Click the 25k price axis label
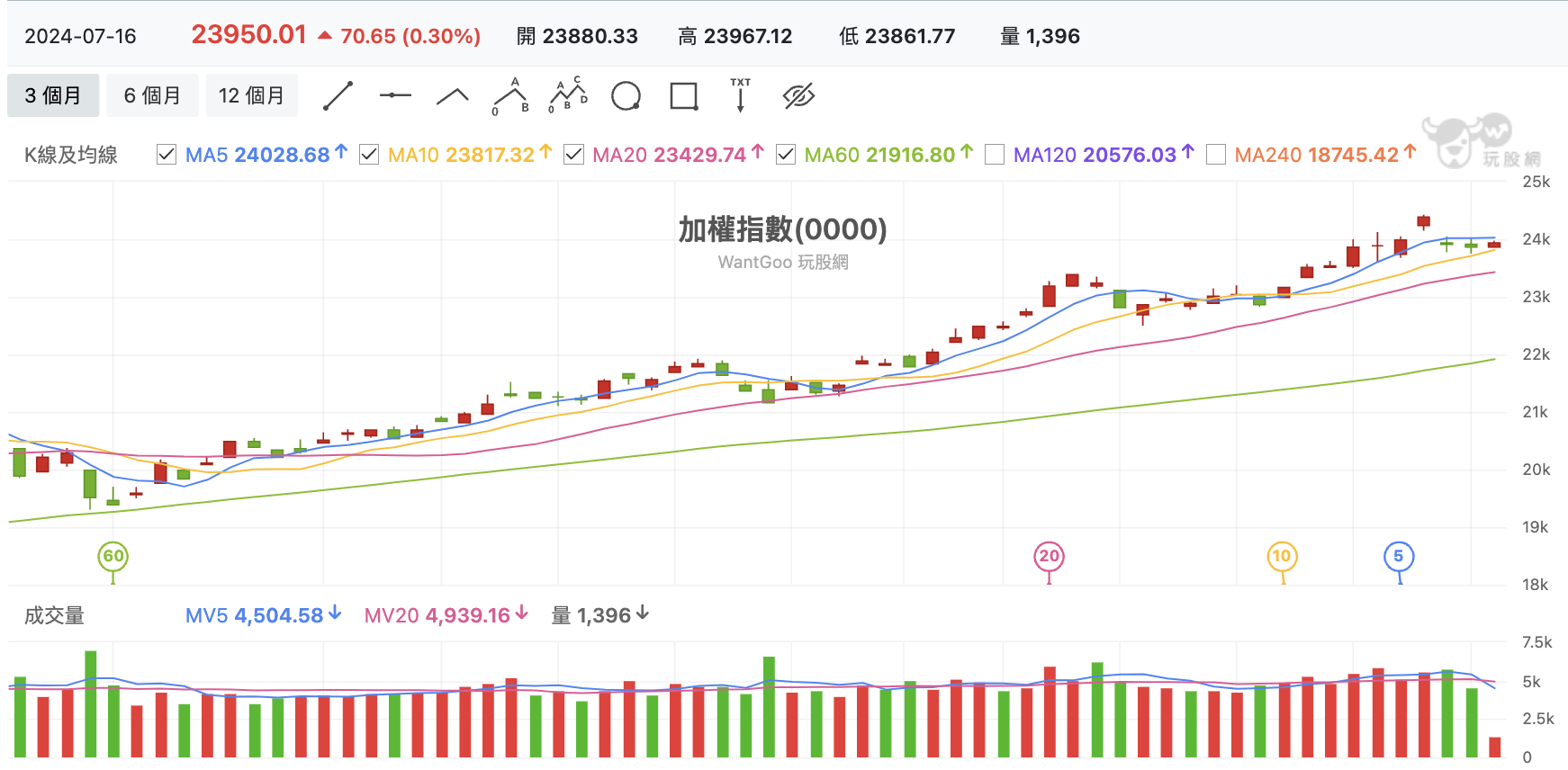Image resolution: width=1568 pixels, height=770 pixels. pos(1536,182)
